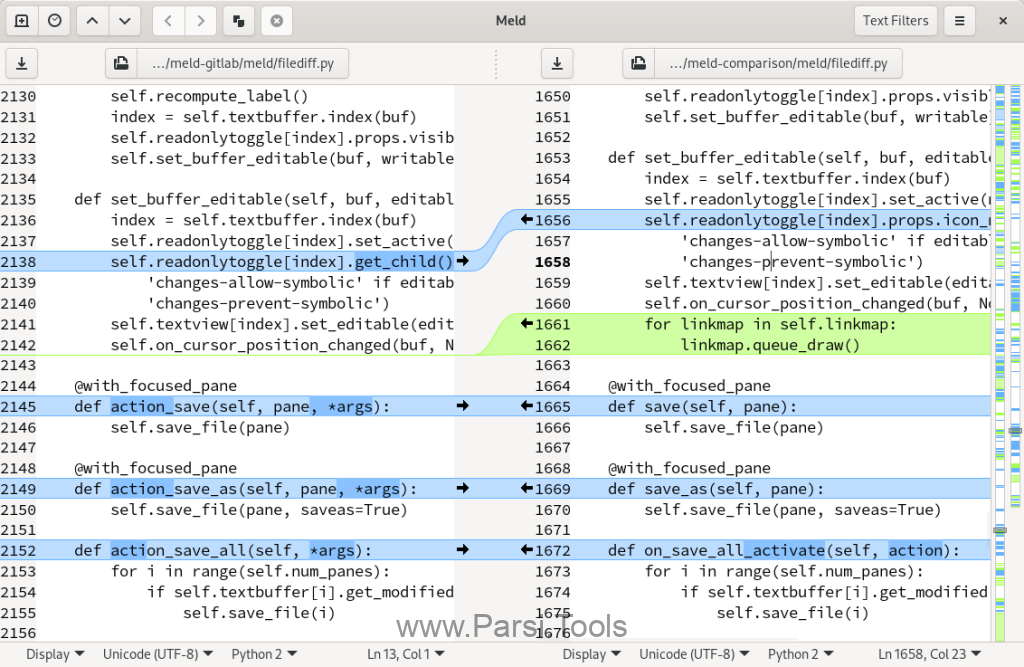This screenshot has width=1024, height=667.
Task: Click line 1662 linkmap.queue_draw() text
Action: [x=771, y=345]
